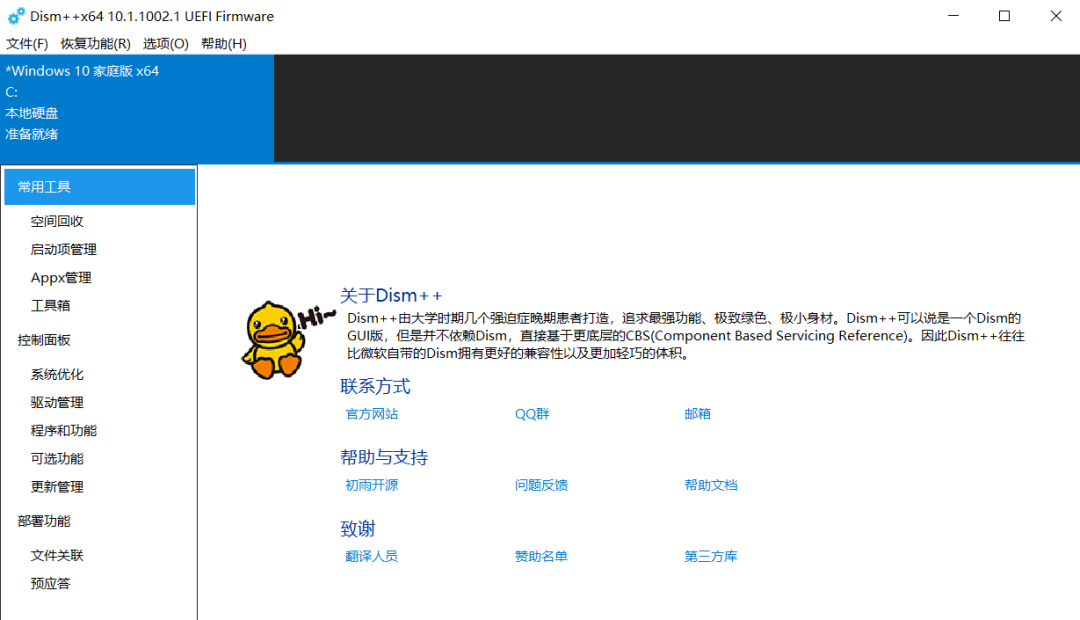Open Appx管理 in the sidebar
This screenshot has height=620, width=1080.
click(61, 278)
